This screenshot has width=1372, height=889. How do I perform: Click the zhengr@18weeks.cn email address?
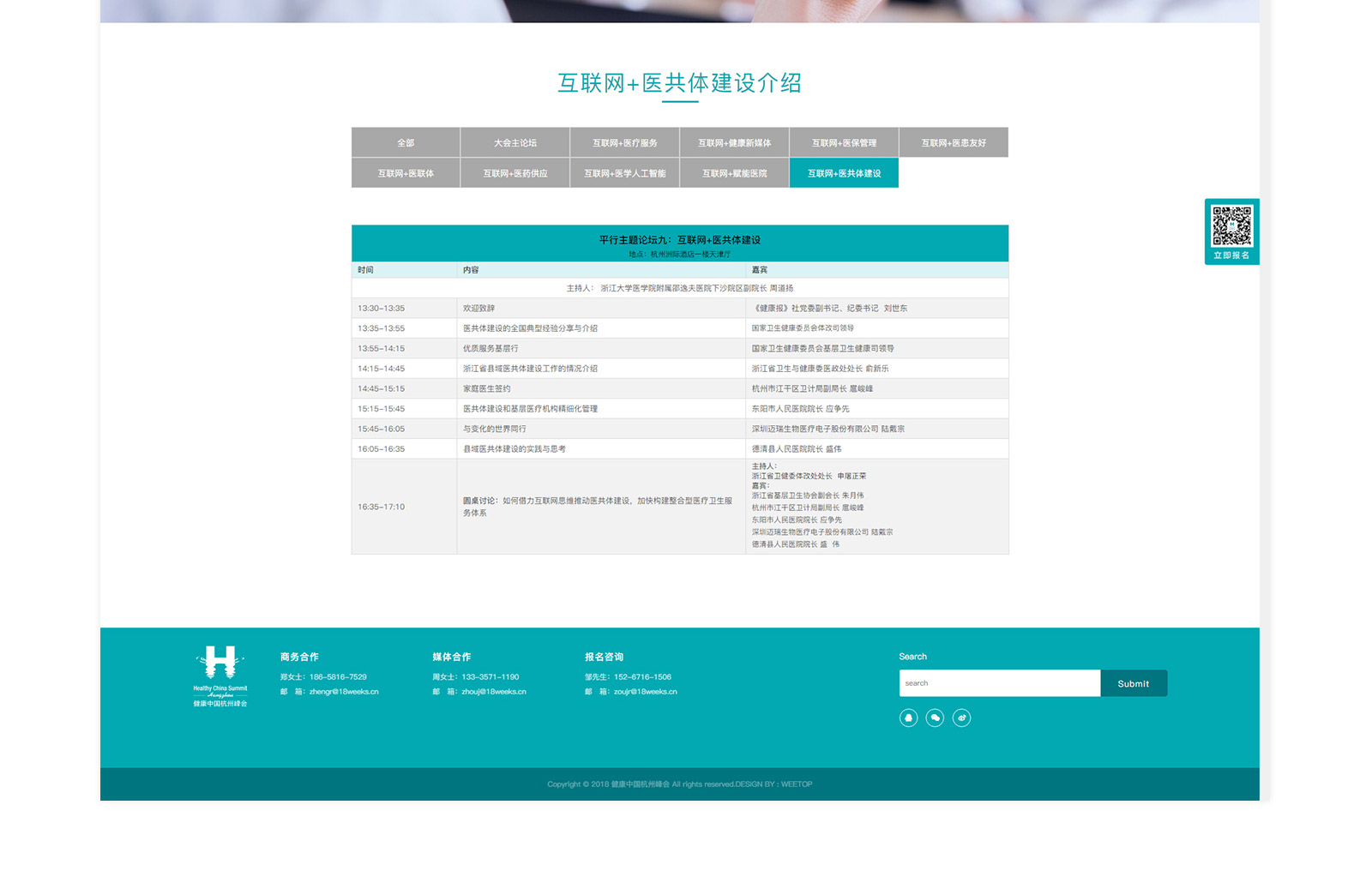pyautogui.click(x=344, y=692)
